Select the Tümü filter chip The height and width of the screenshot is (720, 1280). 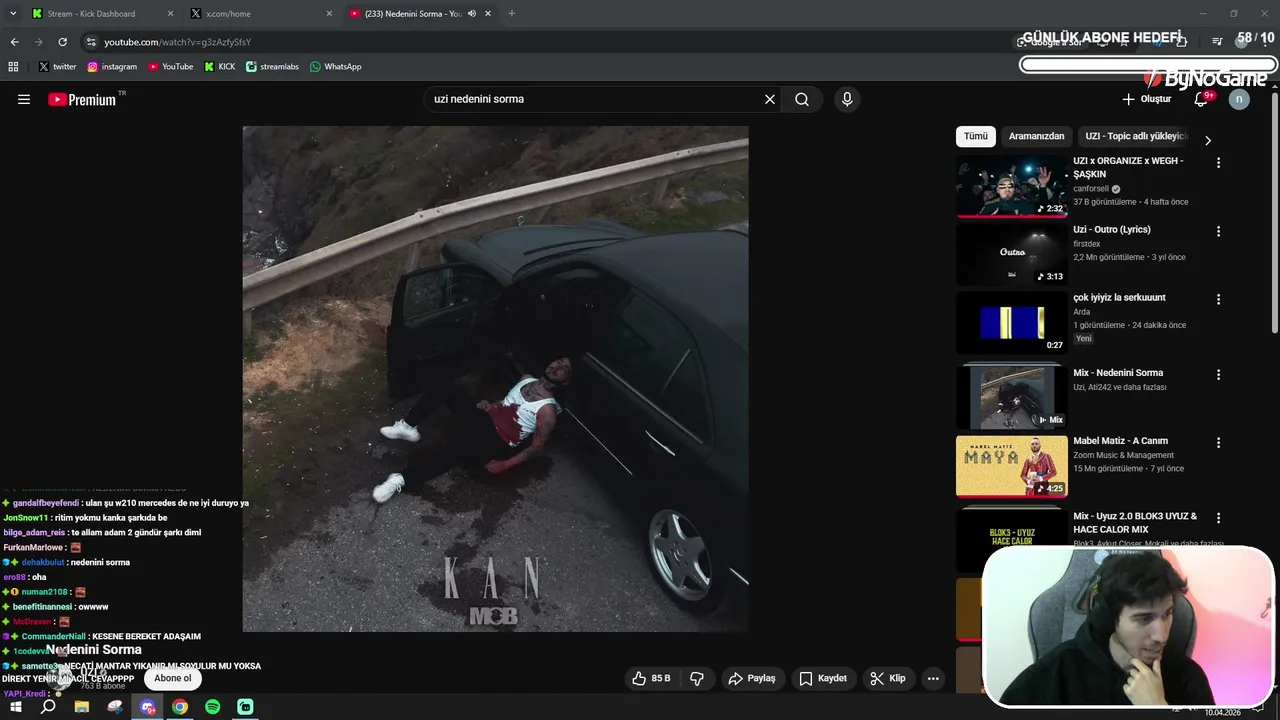(x=976, y=136)
